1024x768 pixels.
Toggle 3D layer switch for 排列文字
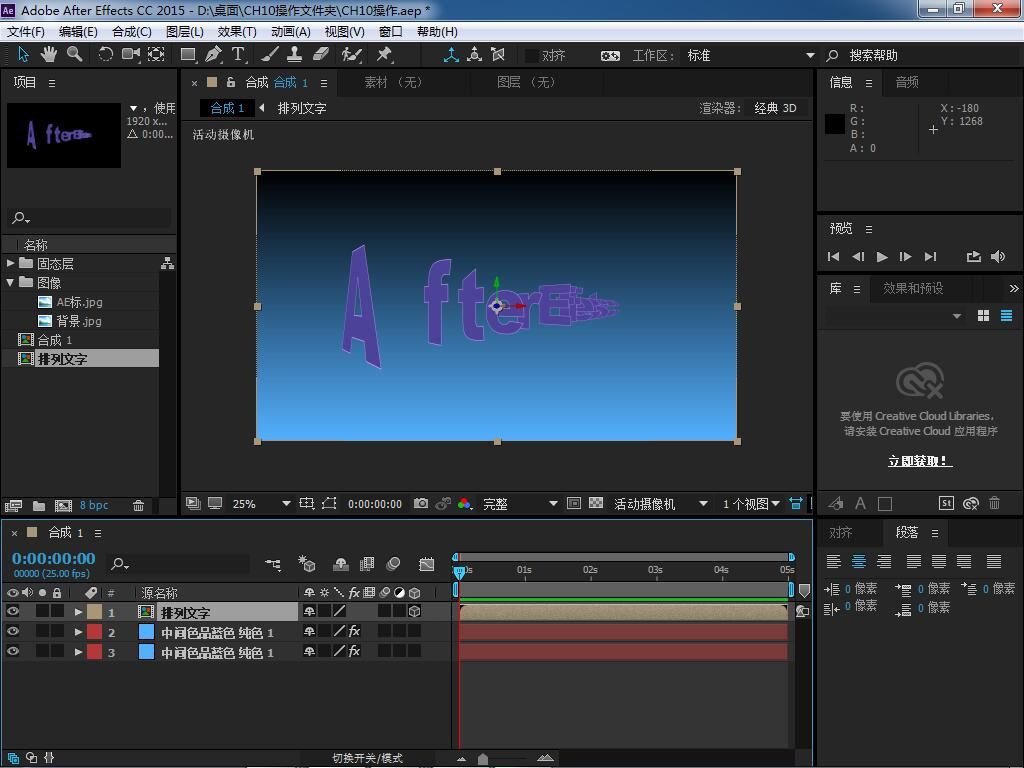(414, 611)
